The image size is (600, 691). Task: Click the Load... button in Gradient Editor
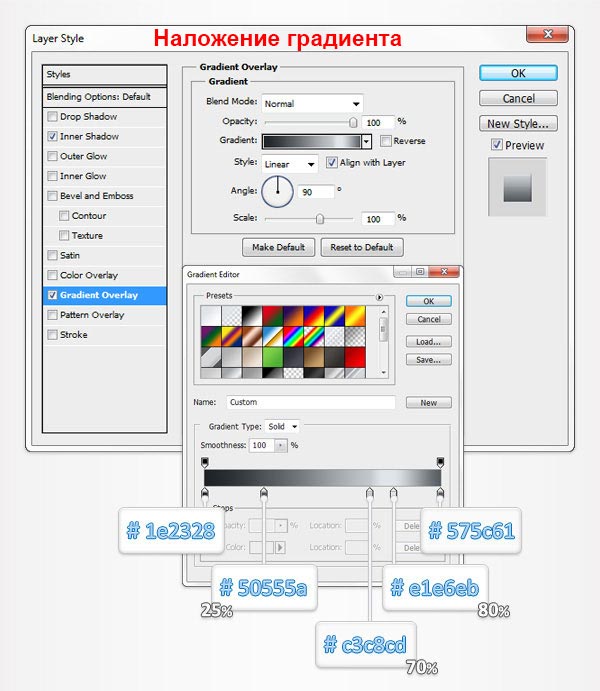click(x=429, y=342)
